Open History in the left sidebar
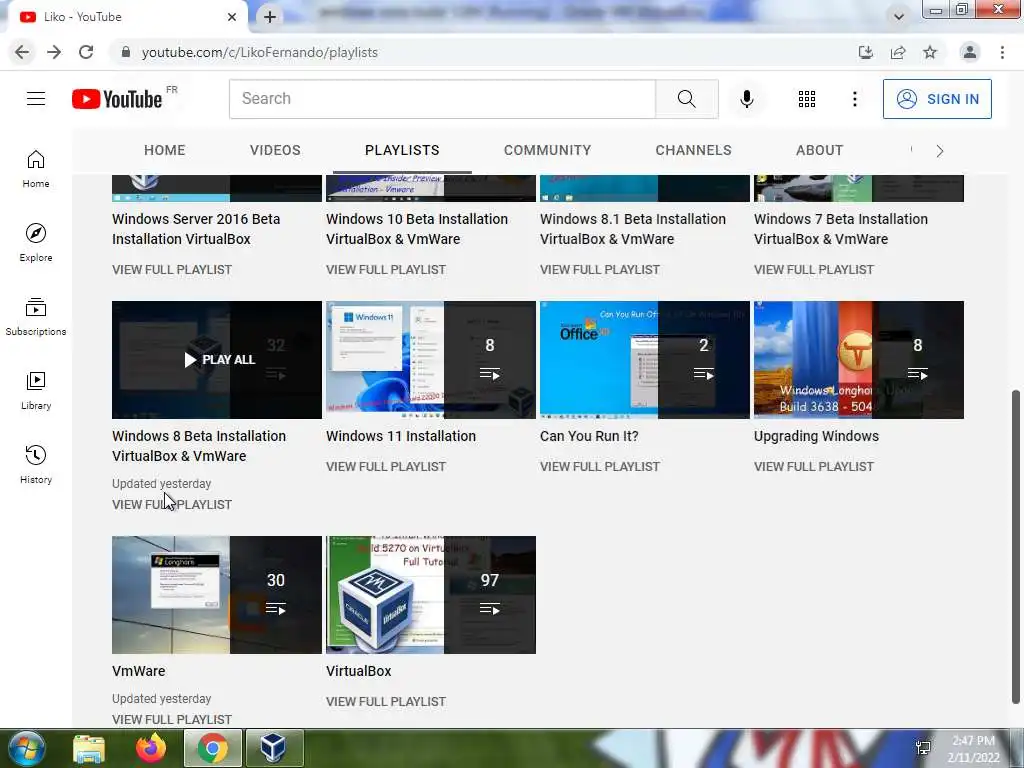The width and height of the screenshot is (1024, 768). [36, 464]
